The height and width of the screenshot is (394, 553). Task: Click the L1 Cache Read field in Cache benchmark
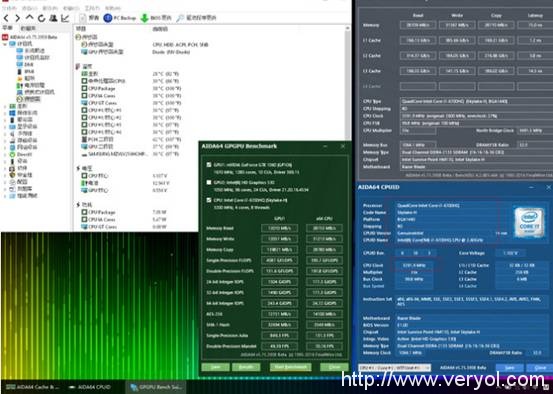(x=418, y=41)
